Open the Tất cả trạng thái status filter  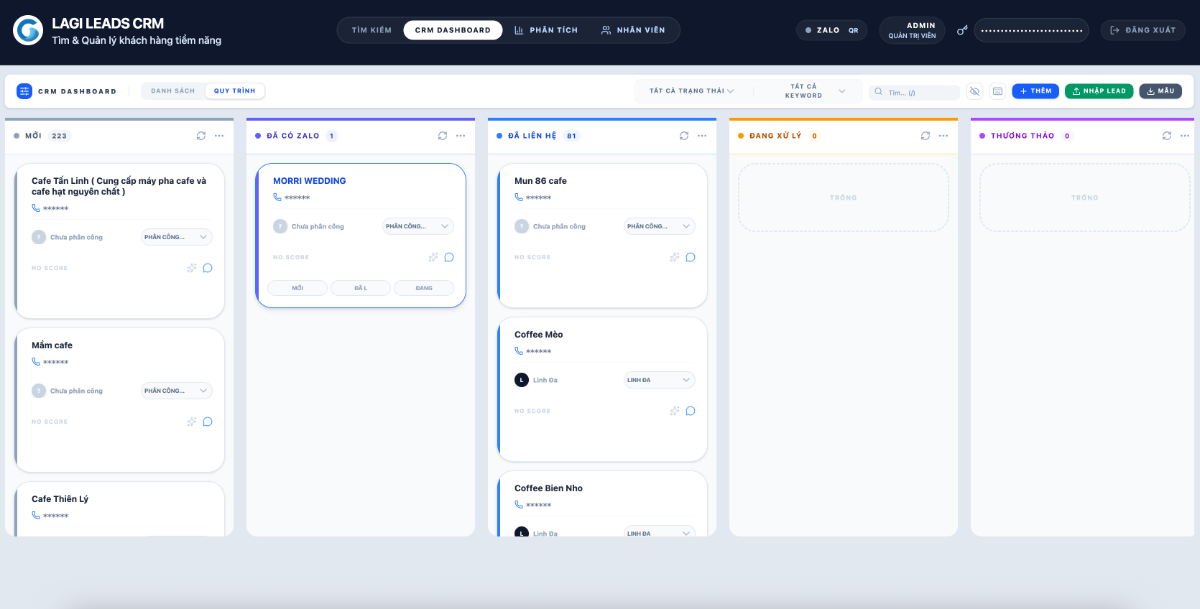(x=692, y=91)
